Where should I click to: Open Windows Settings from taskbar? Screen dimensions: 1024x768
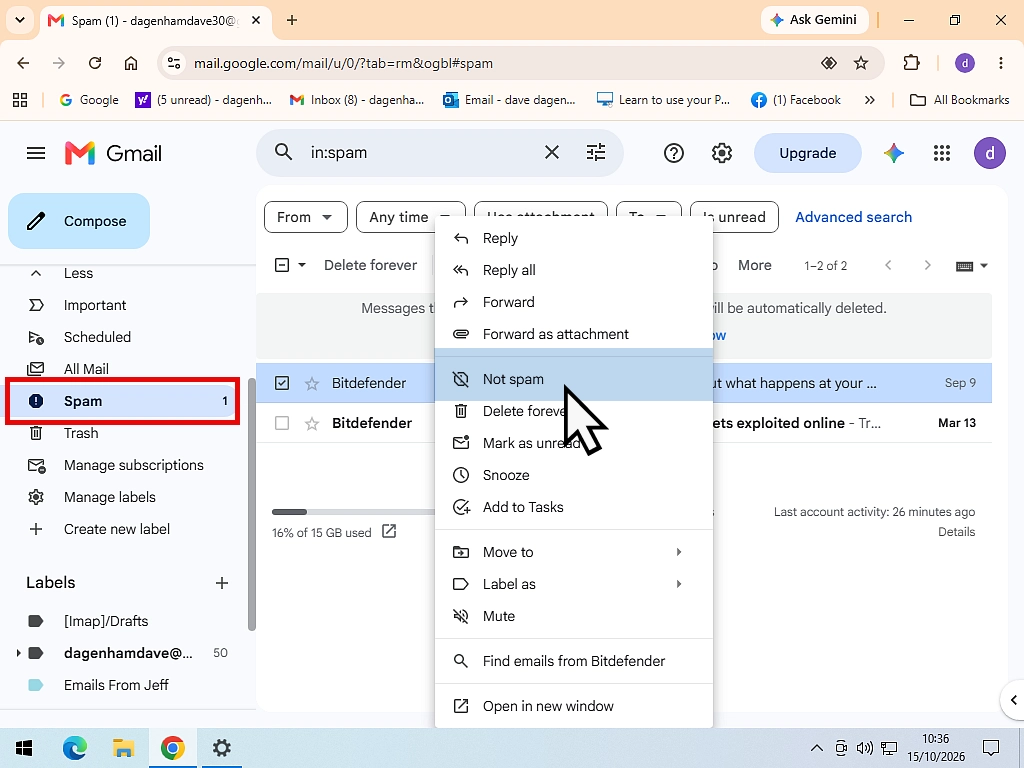222,748
